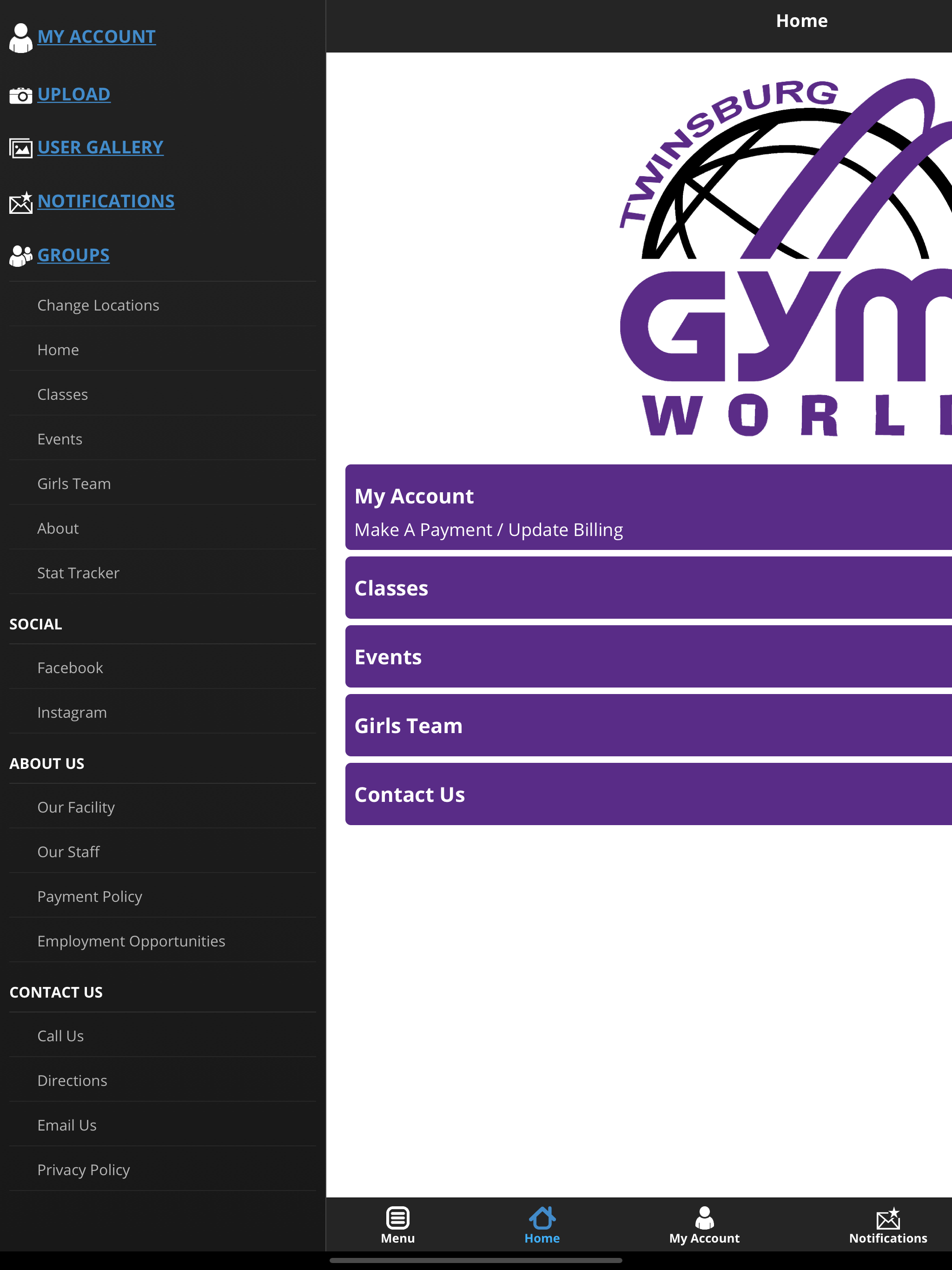
Task: Tap the User Gallery picture icon
Action: [x=20, y=148]
